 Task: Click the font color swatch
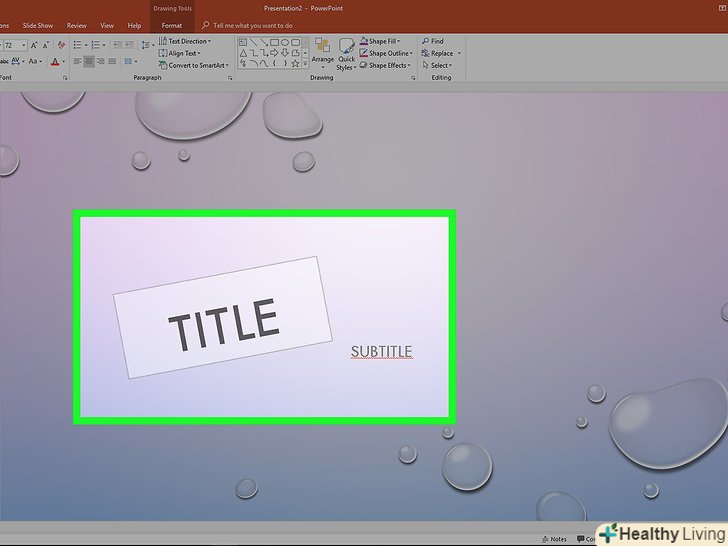(52, 62)
